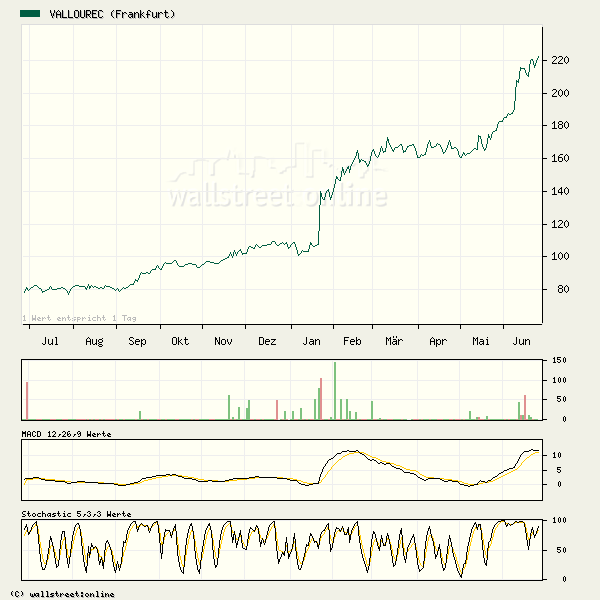Click the Sep month label

(x=137, y=341)
